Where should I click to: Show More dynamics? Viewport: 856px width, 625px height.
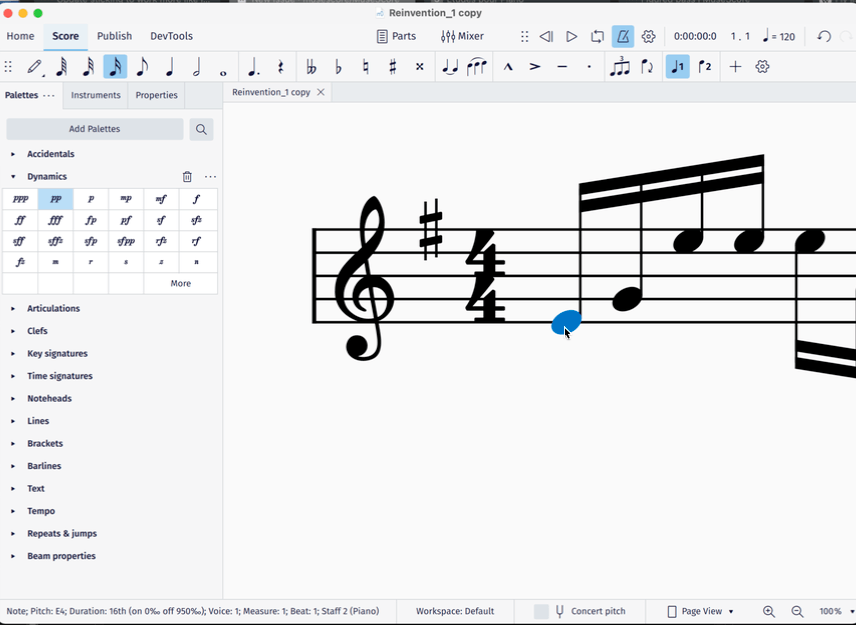[181, 283]
